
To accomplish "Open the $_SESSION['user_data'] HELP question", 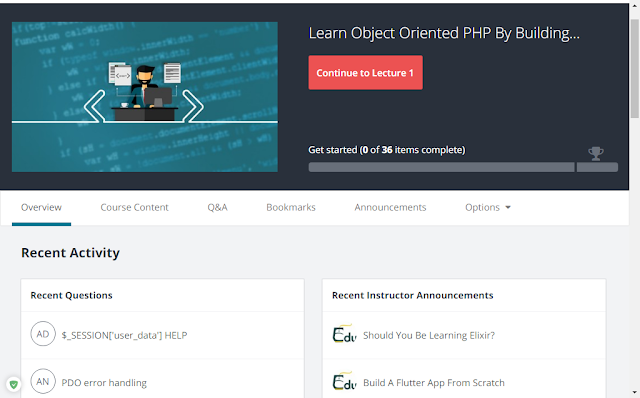I will (x=124, y=336).
